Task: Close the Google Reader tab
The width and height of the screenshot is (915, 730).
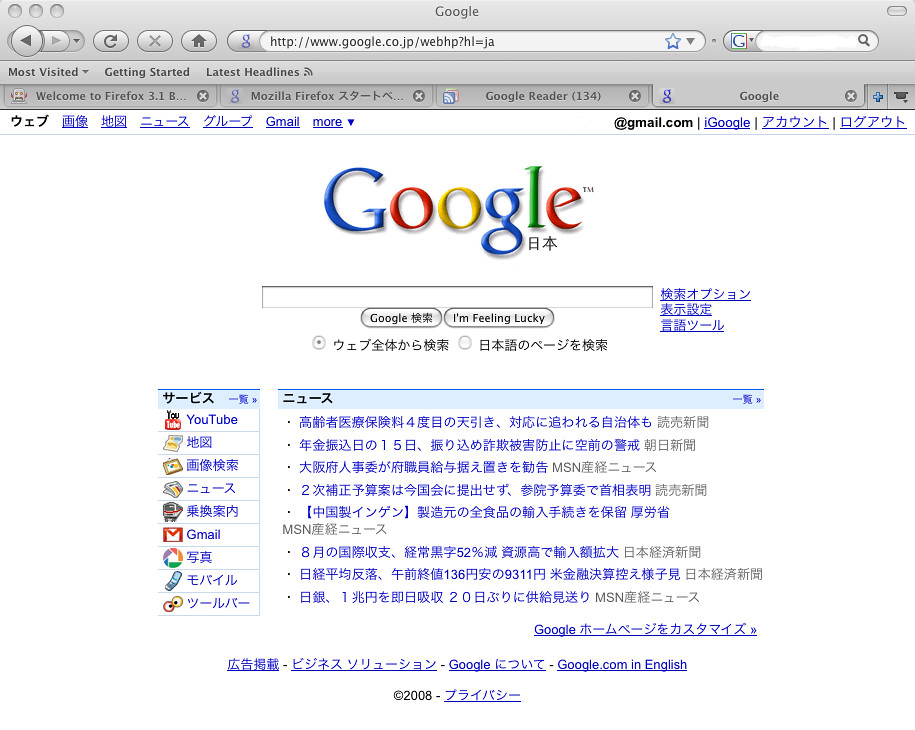Action: (635, 96)
